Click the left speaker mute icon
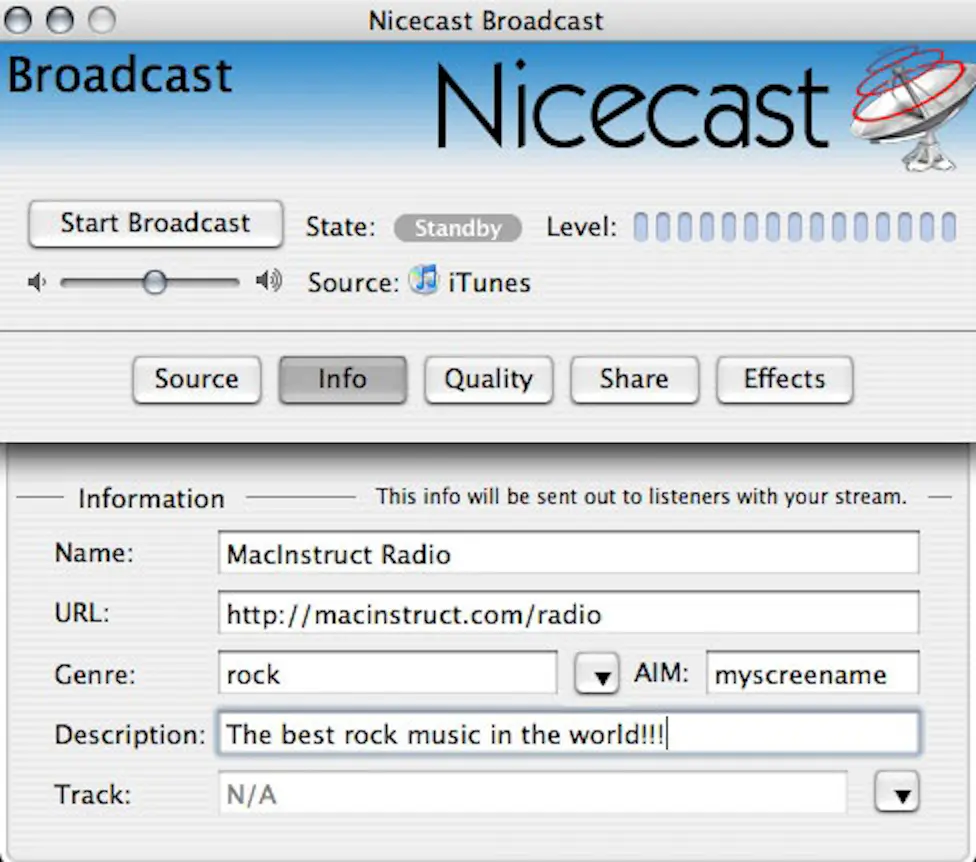 pos(36,282)
